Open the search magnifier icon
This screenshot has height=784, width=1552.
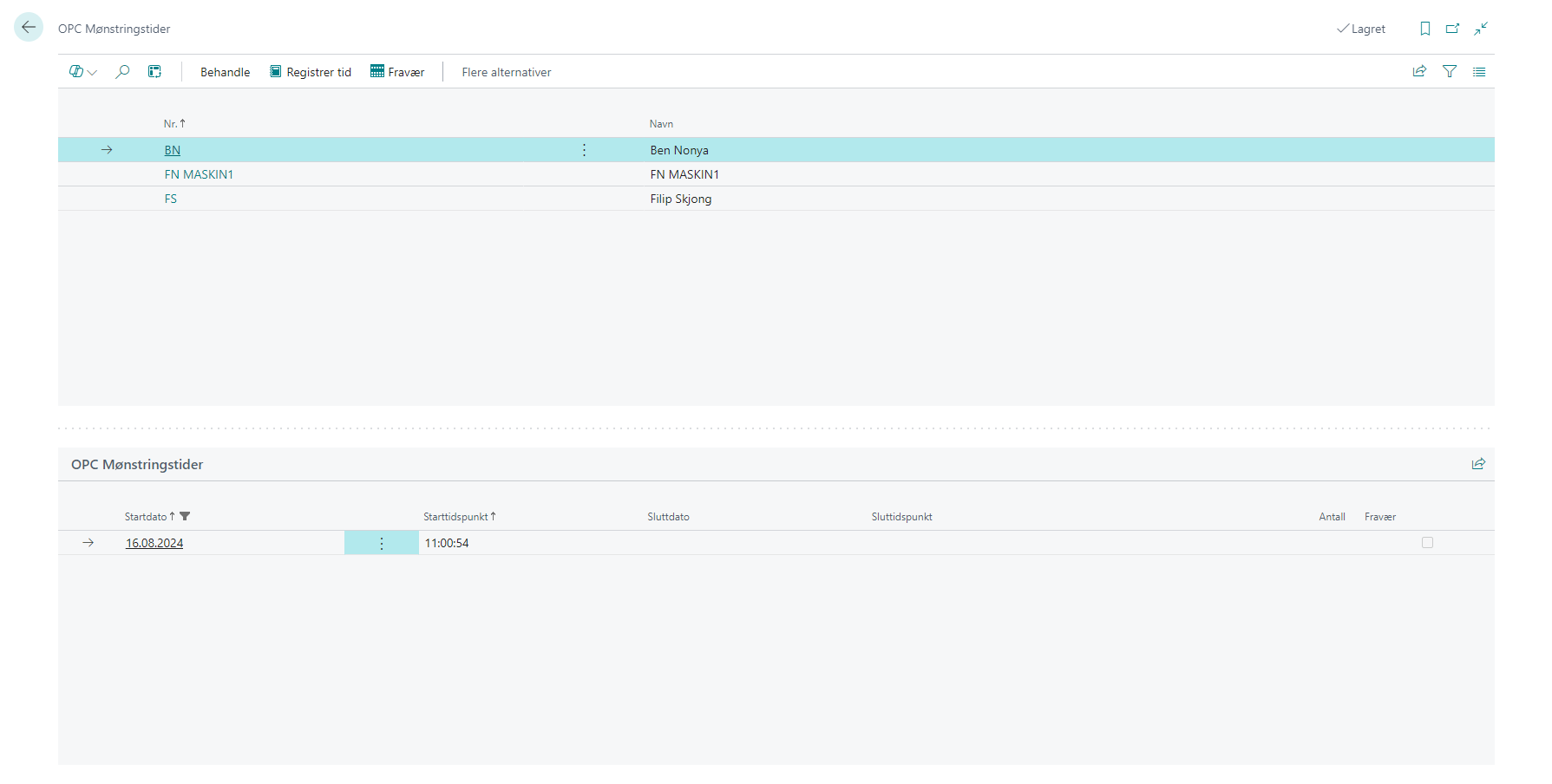coord(122,72)
